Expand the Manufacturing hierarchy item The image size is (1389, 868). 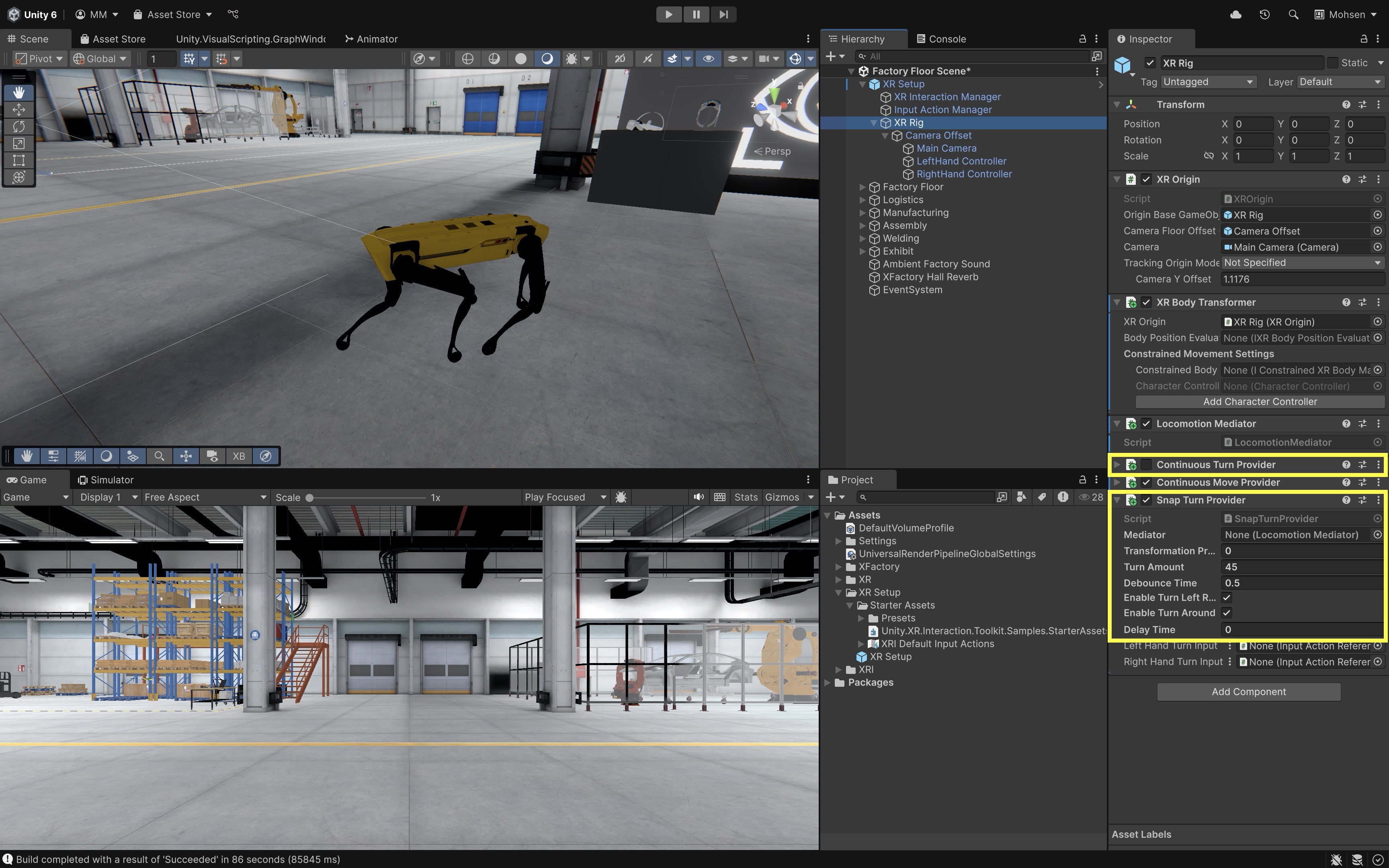tap(862, 213)
